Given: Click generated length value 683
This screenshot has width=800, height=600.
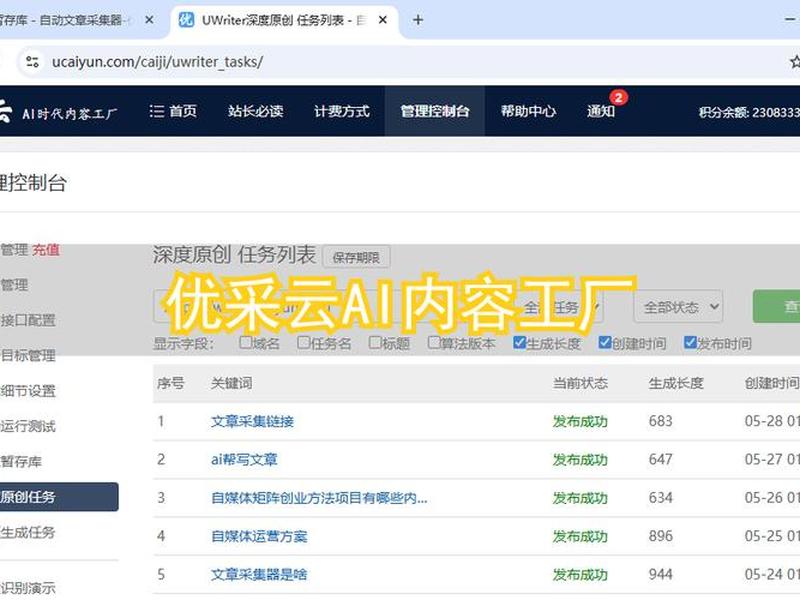Looking at the screenshot, I should click(661, 421).
